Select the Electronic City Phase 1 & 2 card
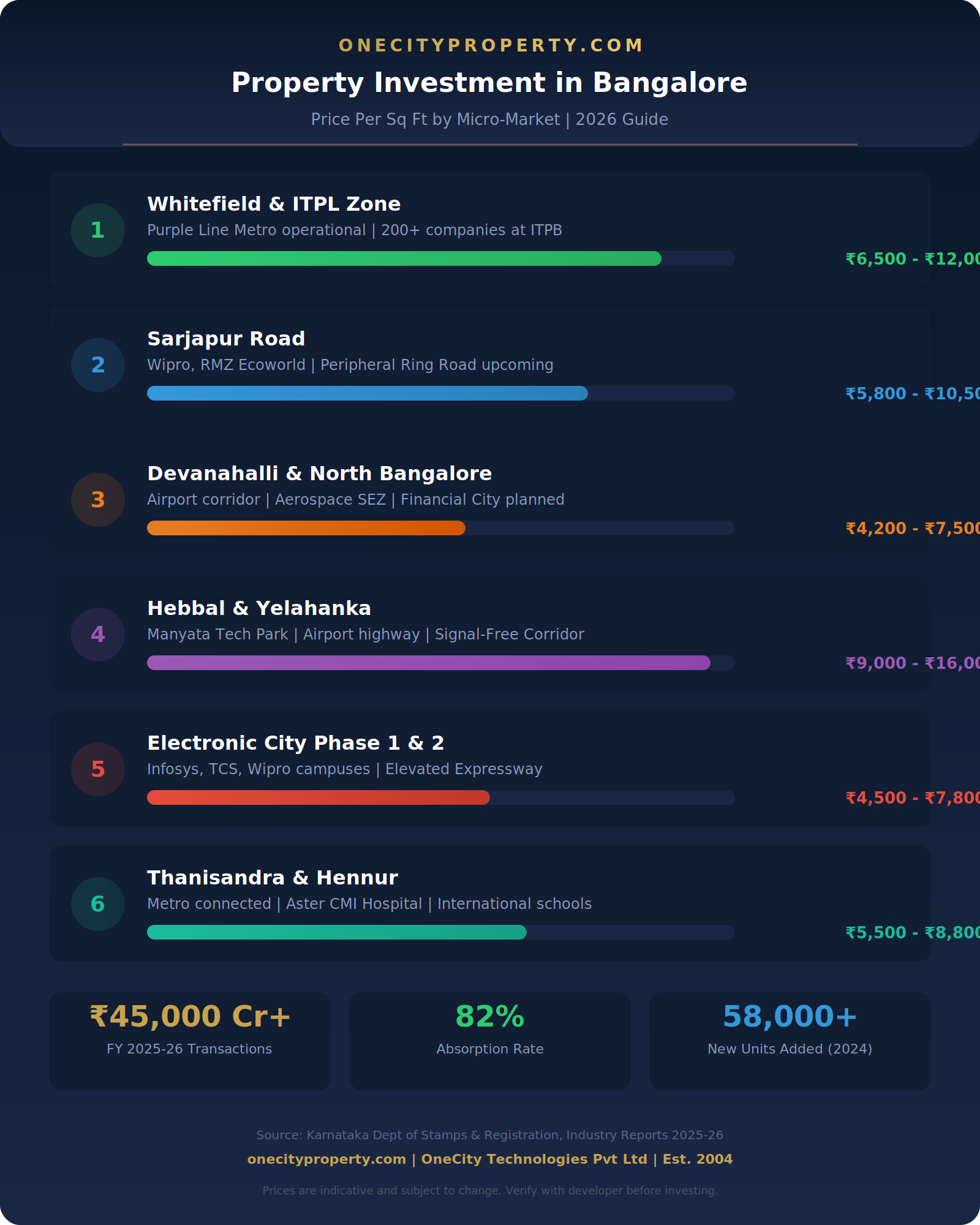This screenshot has width=980, height=1225. (x=429, y=769)
